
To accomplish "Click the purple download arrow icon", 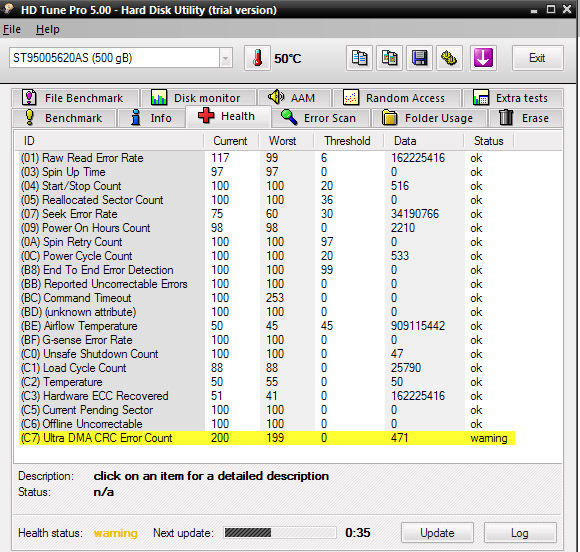I will click(x=483, y=58).
